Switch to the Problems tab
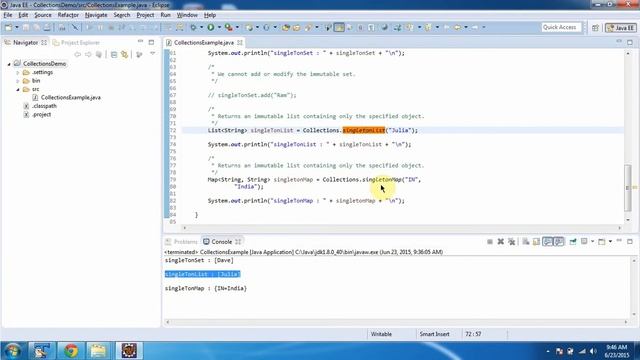Image resolution: width=640 pixels, height=360 pixels. (x=182, y=242)
